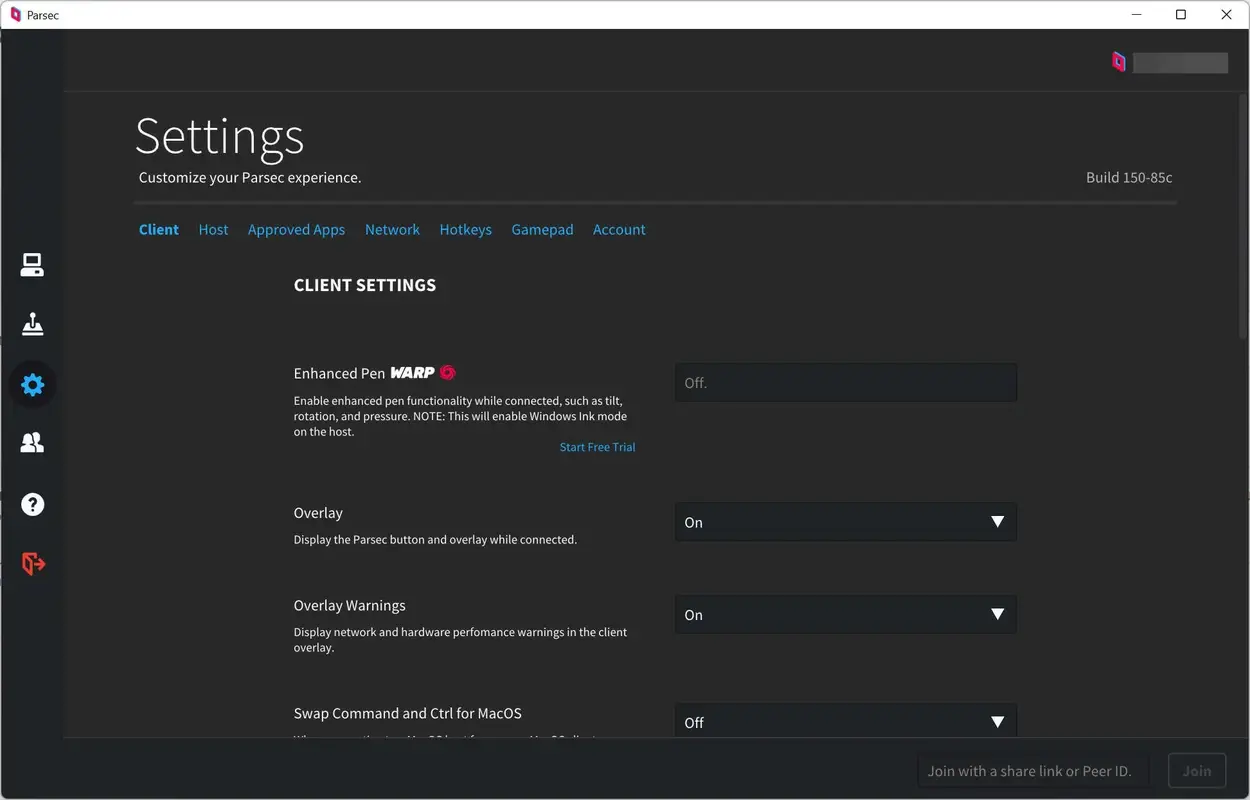Screen dimensions: 1250x800
Task: Open the Enhanced Pen selection box
Action: pyautogui.click(x=845, y=382)
